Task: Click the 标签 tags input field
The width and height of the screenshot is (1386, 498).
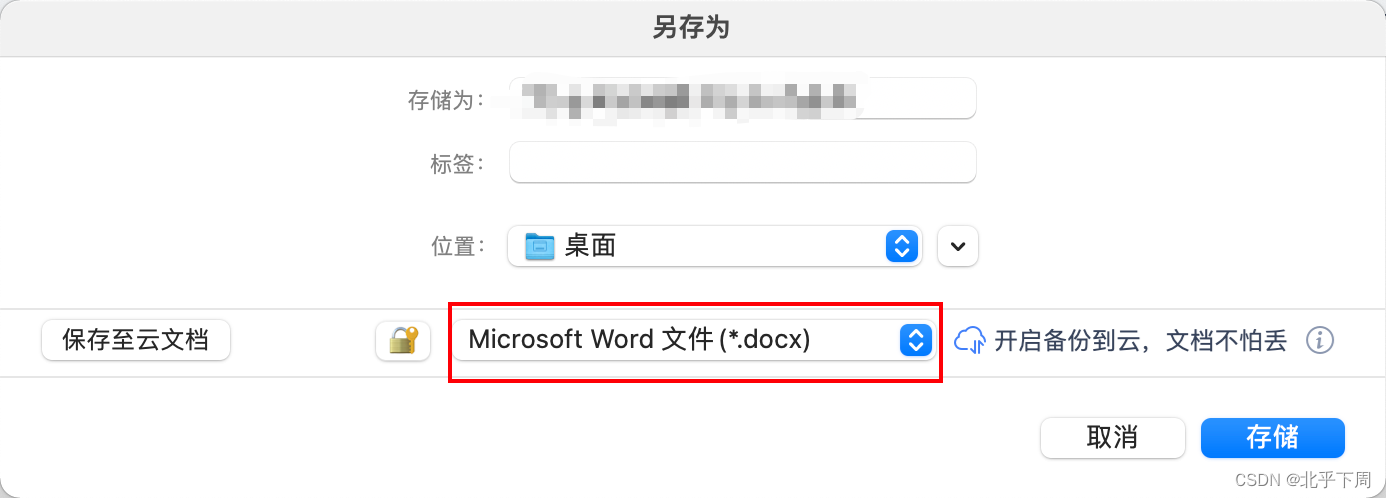Action: [743, 162]
